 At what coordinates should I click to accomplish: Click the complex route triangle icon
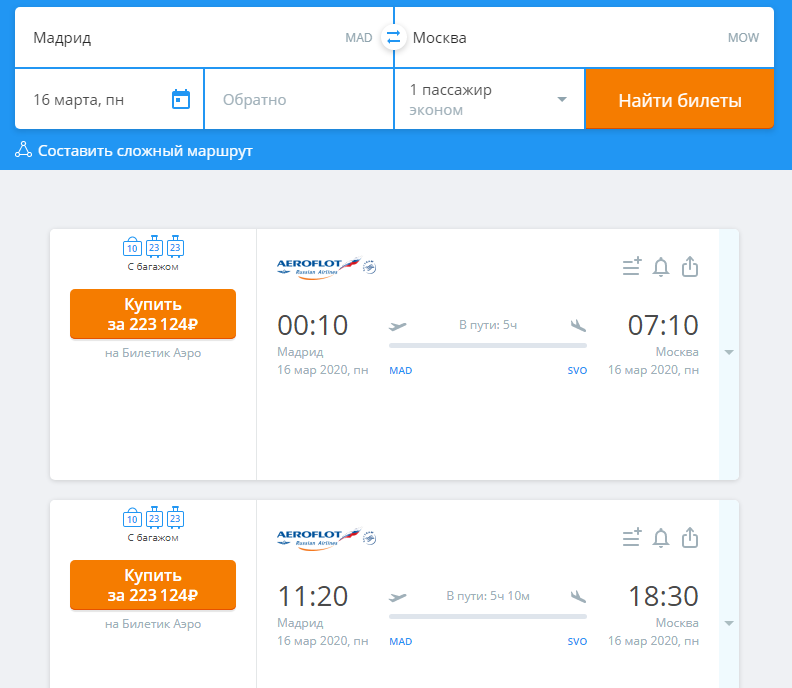click(x=23, y=150)
